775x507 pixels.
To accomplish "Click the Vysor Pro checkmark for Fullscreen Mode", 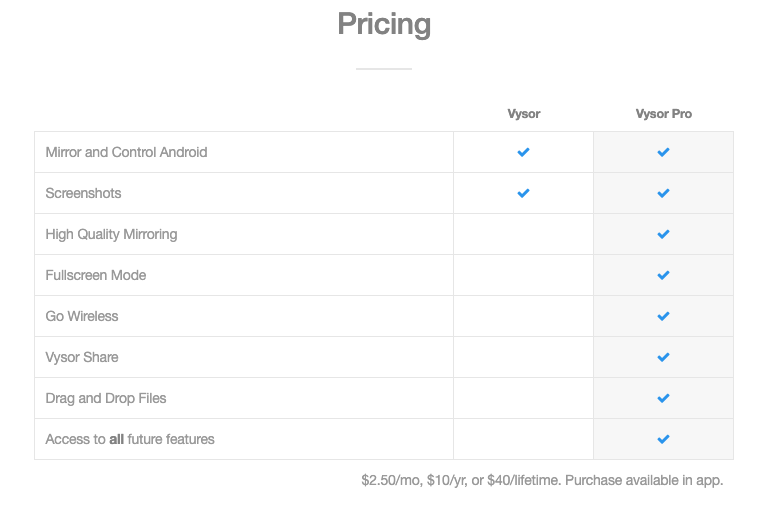I will (663, 275).
